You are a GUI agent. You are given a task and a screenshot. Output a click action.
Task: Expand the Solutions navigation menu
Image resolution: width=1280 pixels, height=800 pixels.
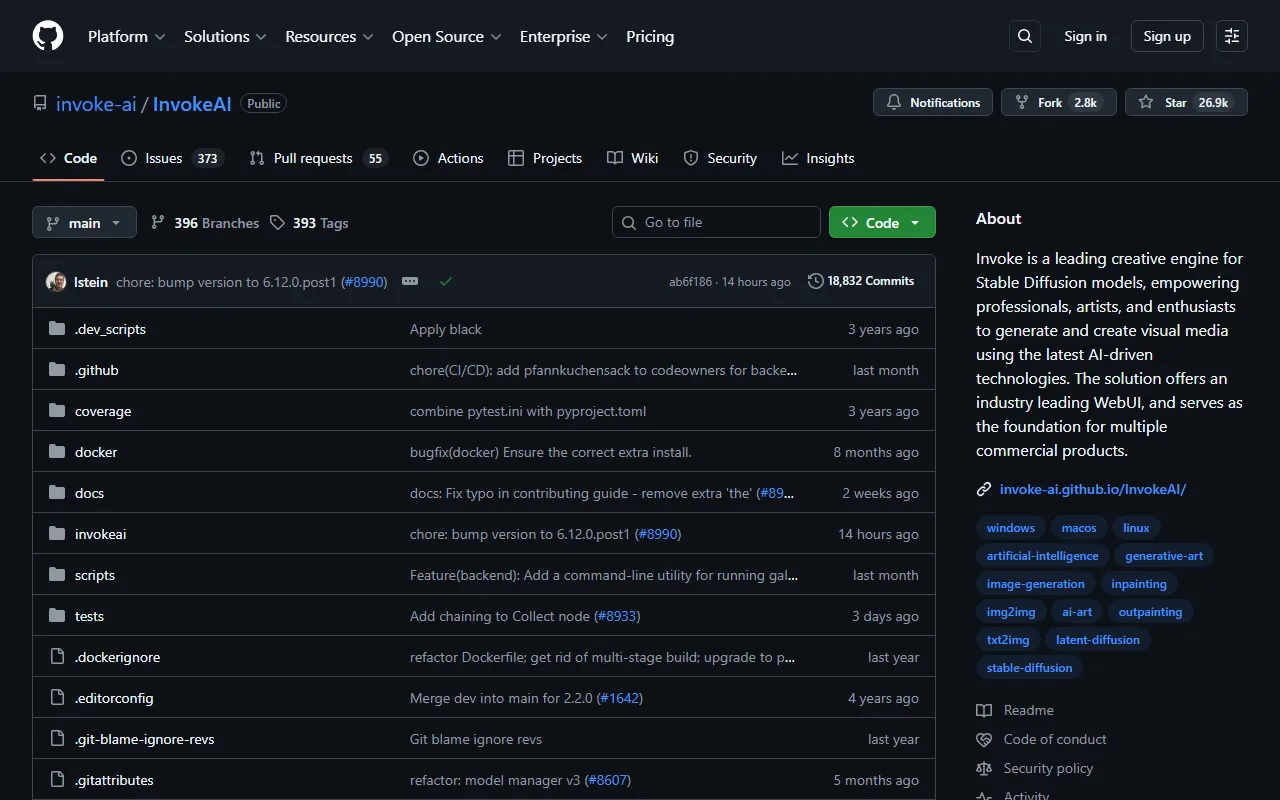pos(225,36)
